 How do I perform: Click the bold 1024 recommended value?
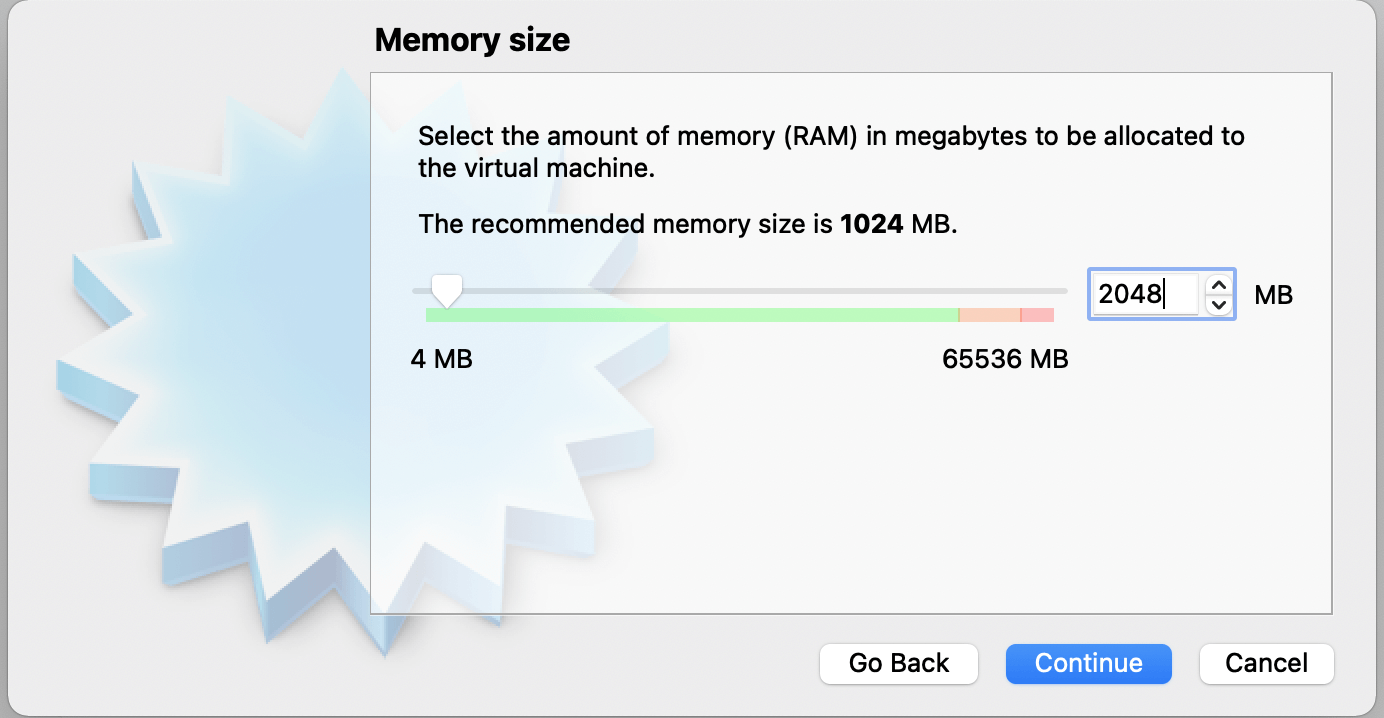pyautogui.click(x=872, y=224)
